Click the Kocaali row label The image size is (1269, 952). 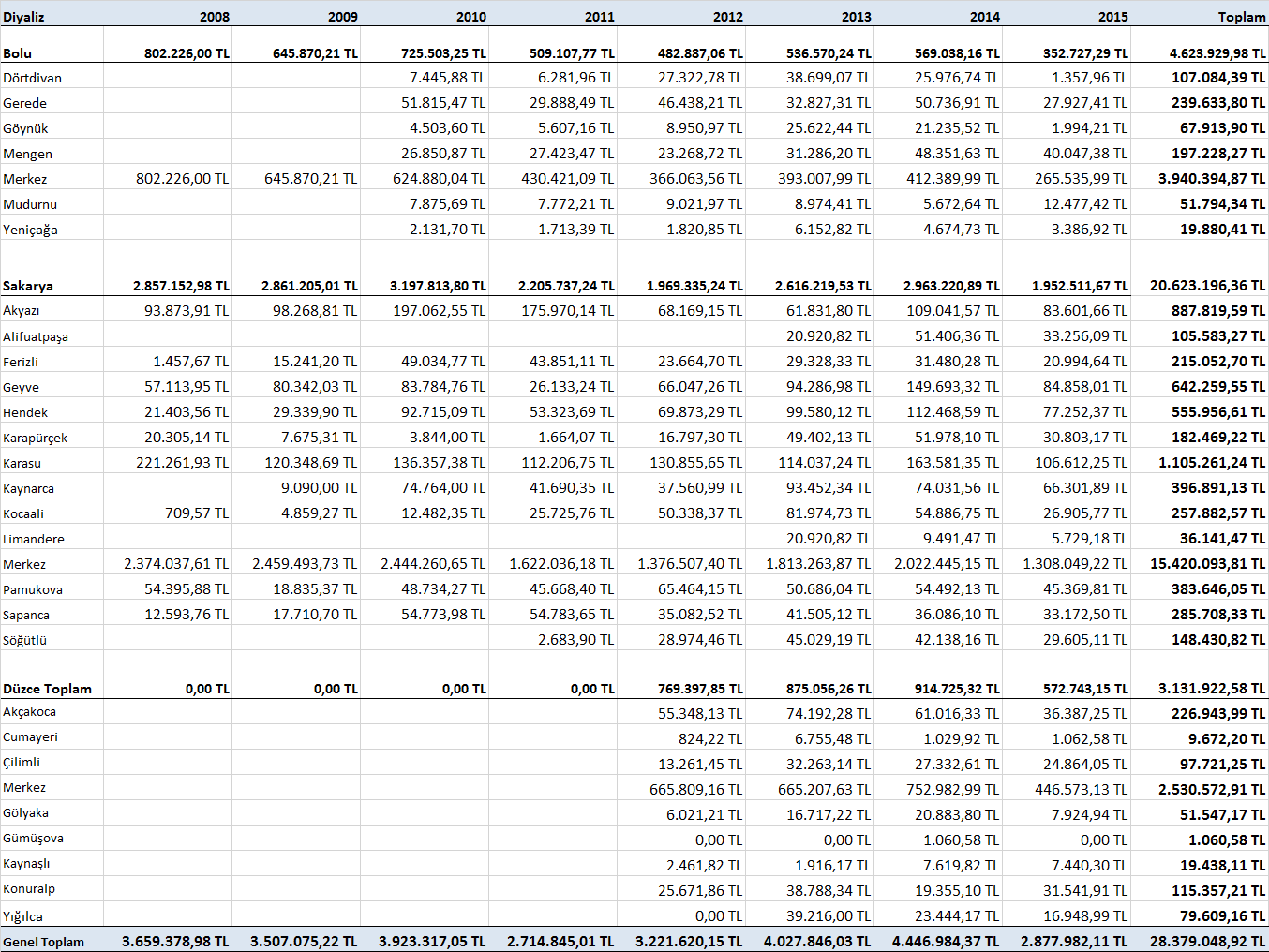23,513
